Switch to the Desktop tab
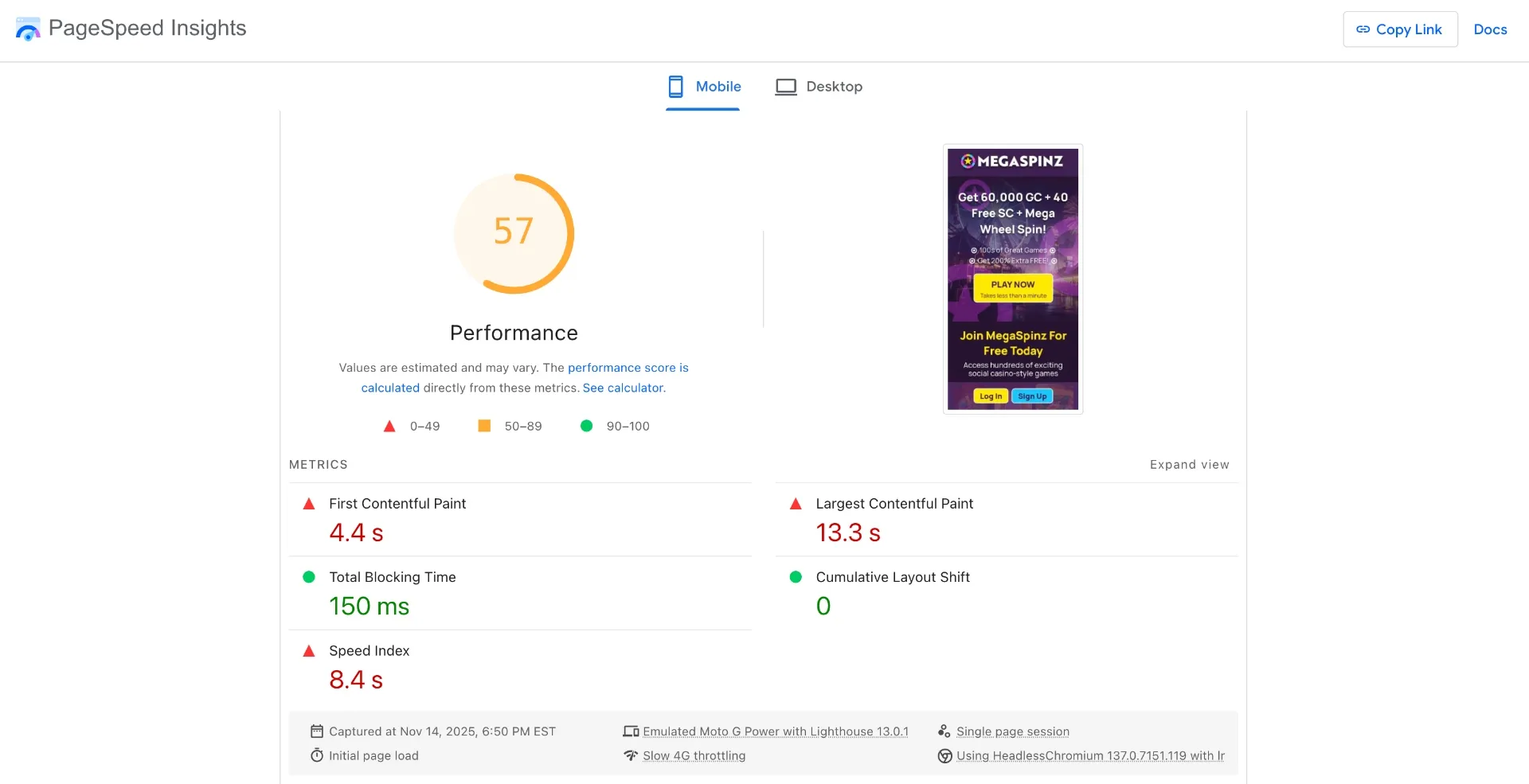 click(835, 86)
